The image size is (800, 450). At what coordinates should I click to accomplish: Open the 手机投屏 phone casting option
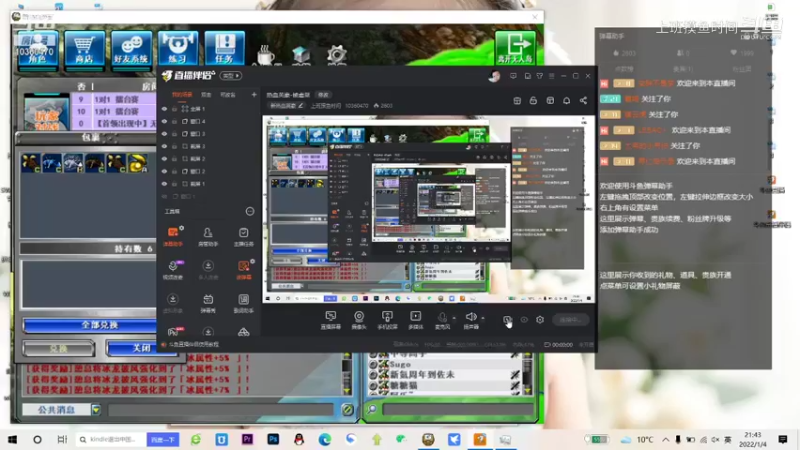387,320
